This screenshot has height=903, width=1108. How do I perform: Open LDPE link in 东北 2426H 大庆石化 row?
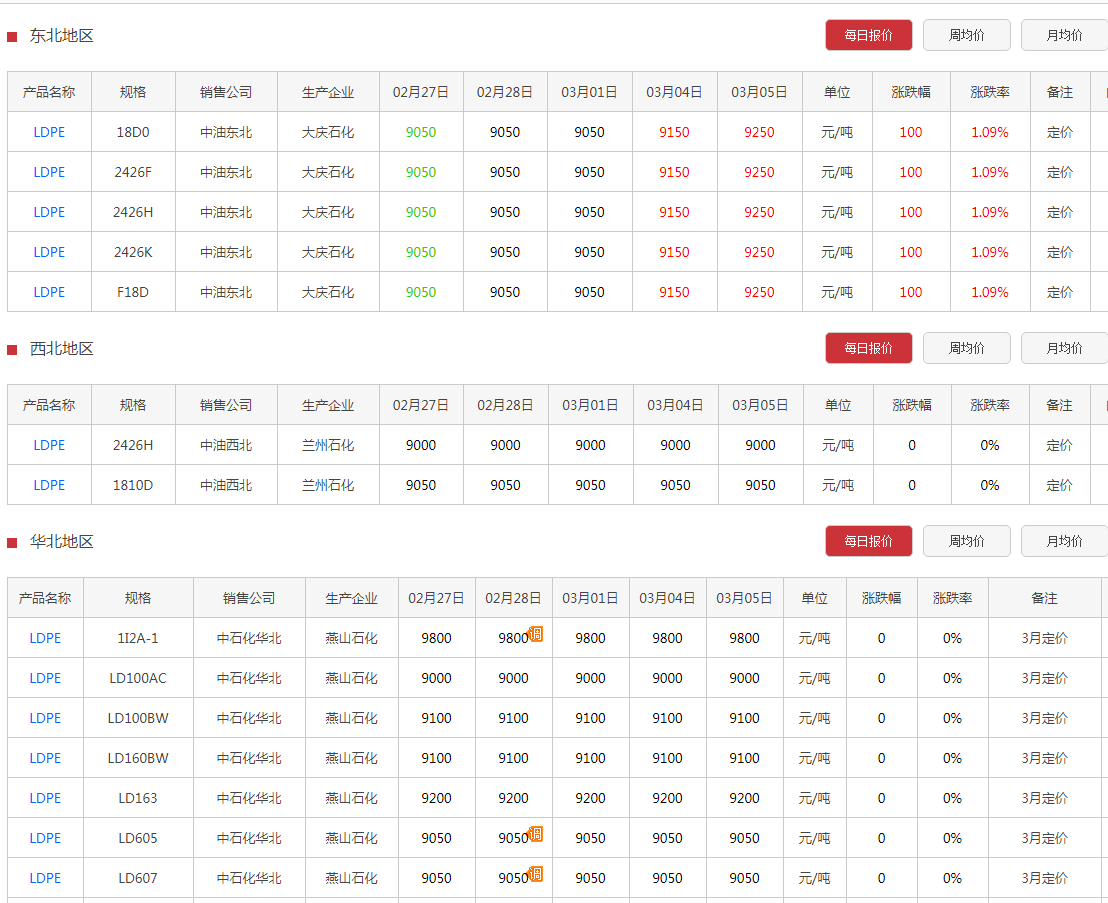tap(49, 212)
